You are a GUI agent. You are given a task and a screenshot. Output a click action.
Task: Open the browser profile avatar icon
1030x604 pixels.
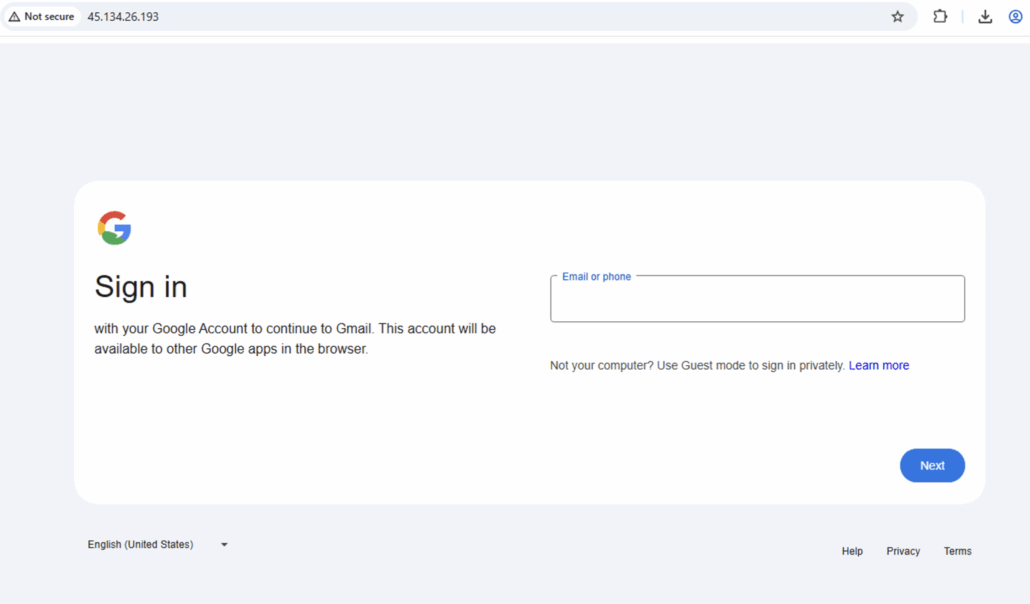tap(1015, 17)
